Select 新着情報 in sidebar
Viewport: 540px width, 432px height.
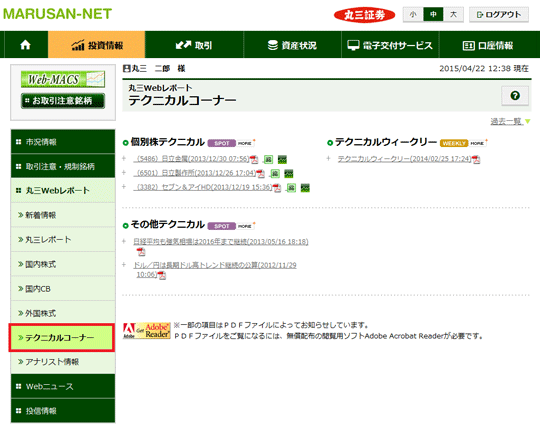point(63,215)
